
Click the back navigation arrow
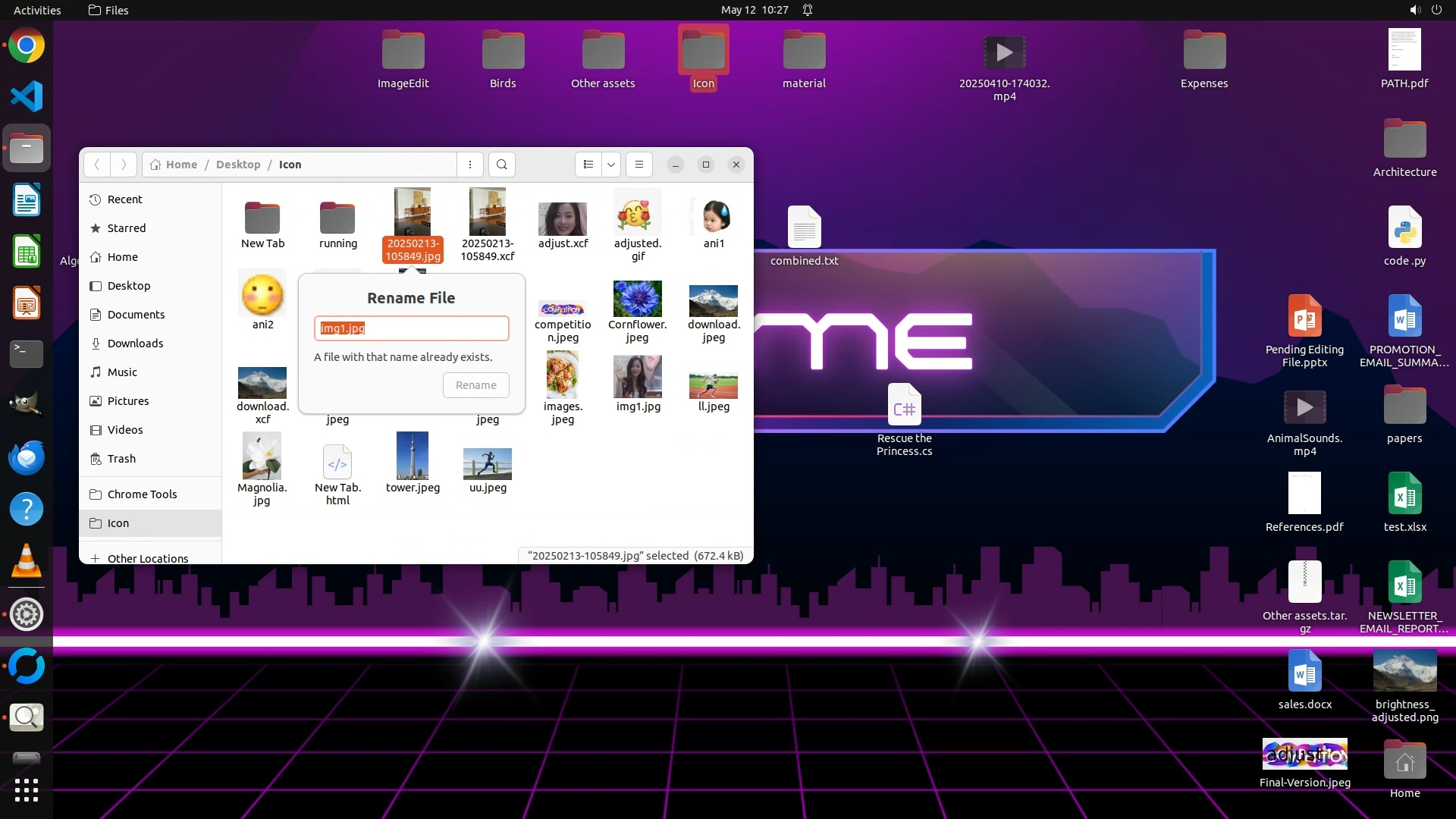(x=97, y=165)
